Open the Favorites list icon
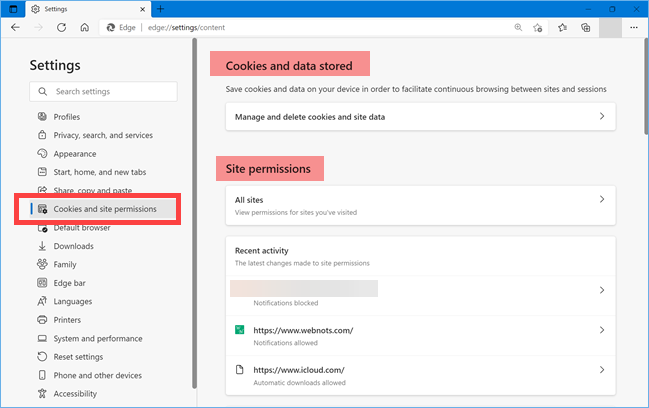Image resolution: width=649 pixels, height=408 pixels. coord(565,28)
